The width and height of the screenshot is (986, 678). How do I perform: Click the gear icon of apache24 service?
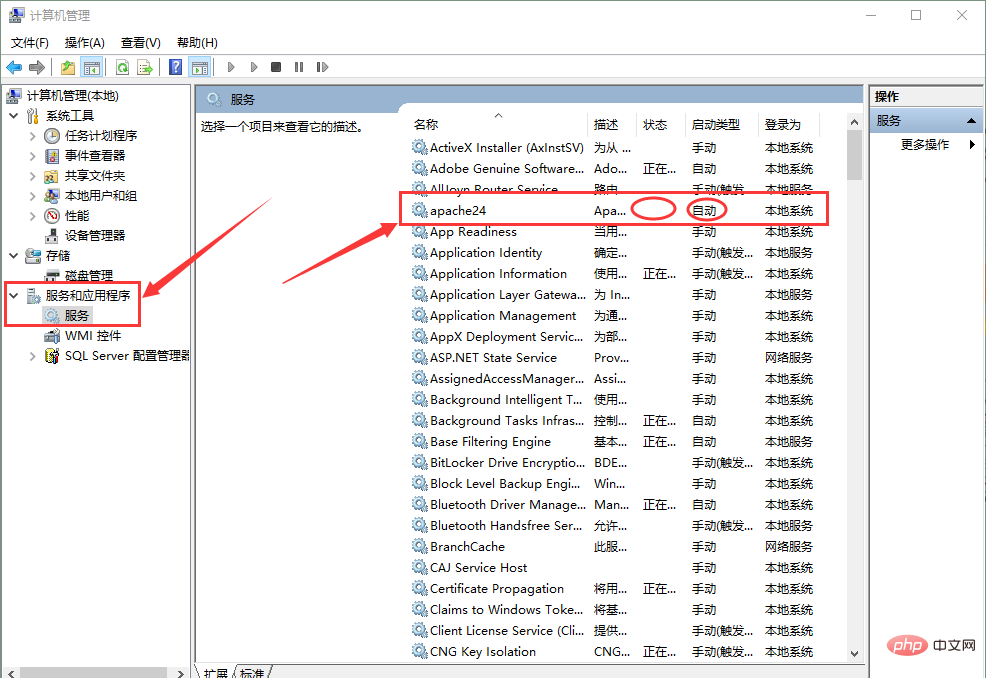coord(419,210)
